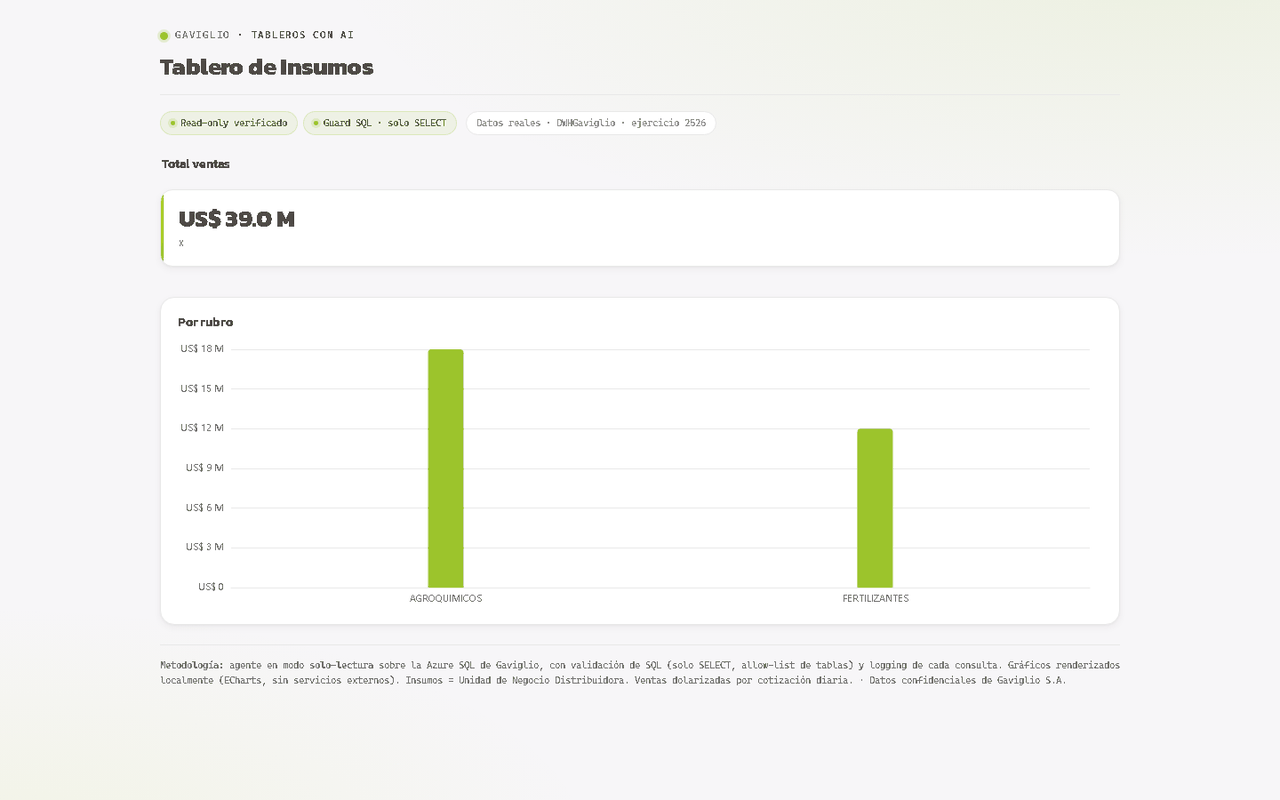The height and width of the screenshot is (800, 1280).
Task: Click the Tablero de Insumos title
Action: (267, 68)
